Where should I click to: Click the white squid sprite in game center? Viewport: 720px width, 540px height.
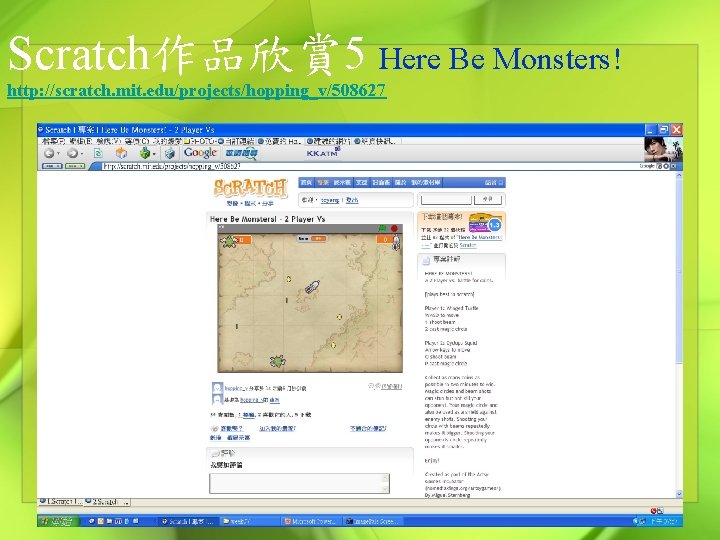(313, 286)
